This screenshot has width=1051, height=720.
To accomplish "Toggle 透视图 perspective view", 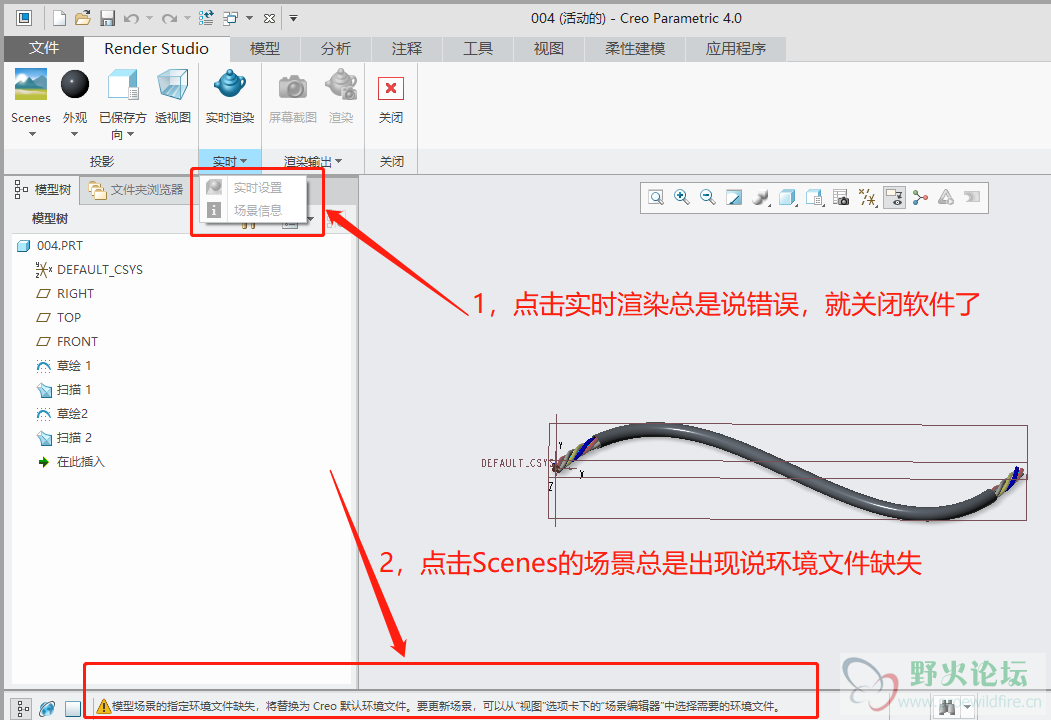I will (173, 84).
